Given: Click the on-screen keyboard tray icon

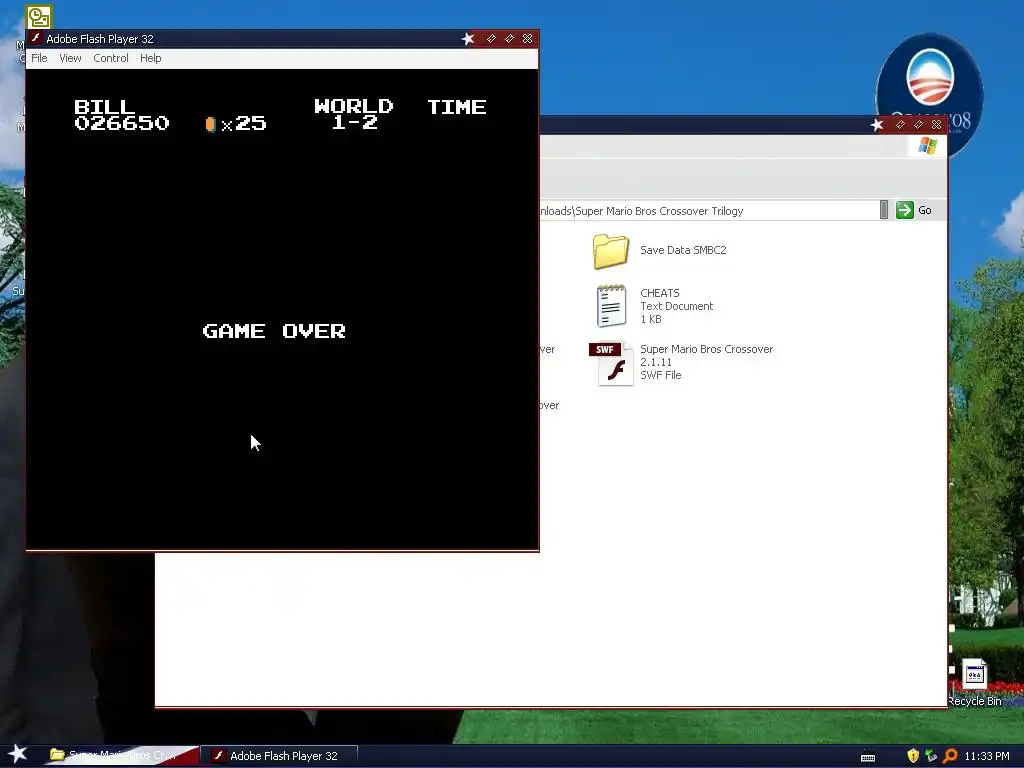Looking at the screenshot, I should coord(868,757).
